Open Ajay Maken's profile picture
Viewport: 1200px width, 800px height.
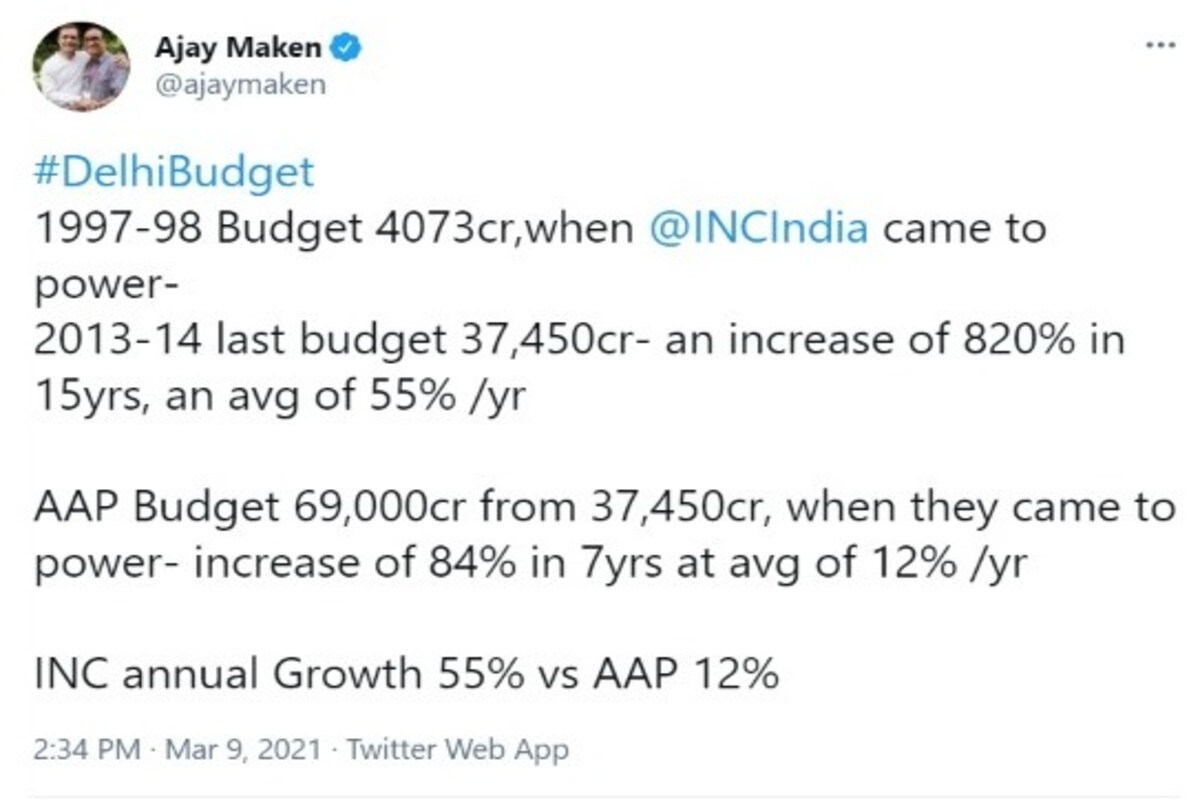click(81, 66)
